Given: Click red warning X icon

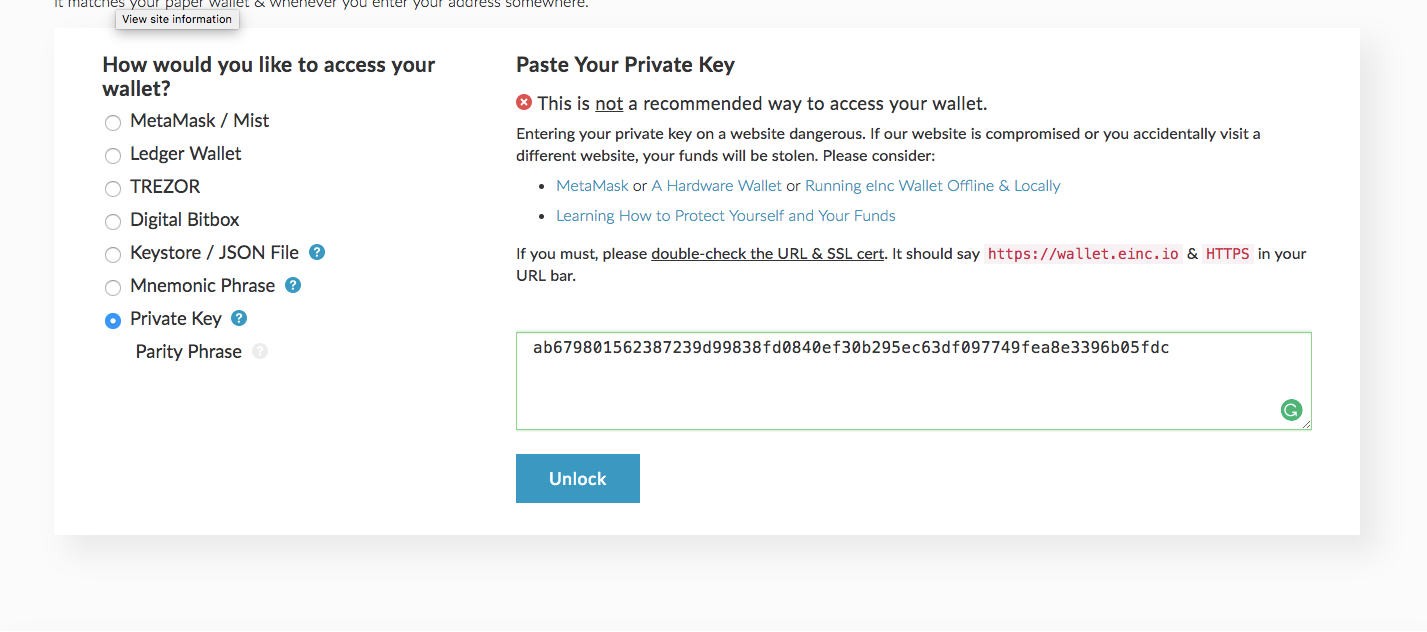Looking at the screenshot, I should pyautogui.click(x=524, y=102).
